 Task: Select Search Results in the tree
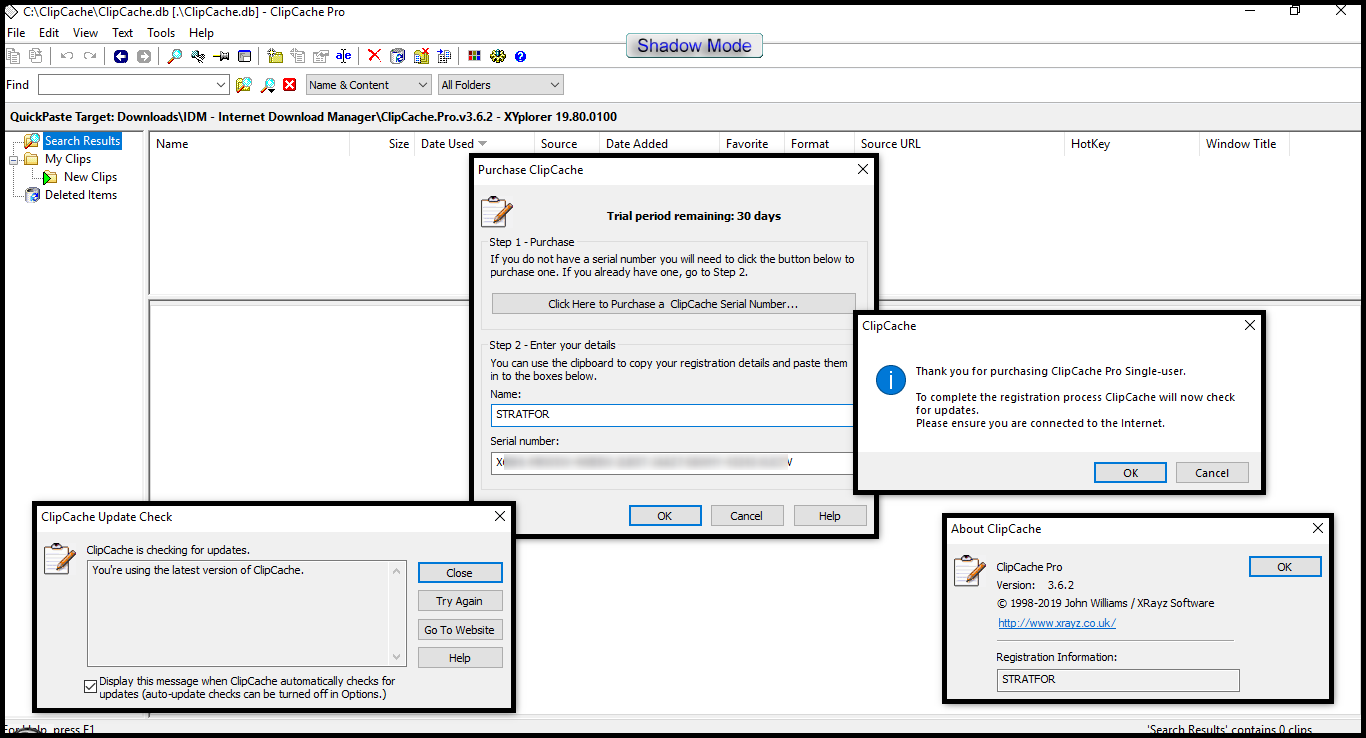click(x=82, y=141)
